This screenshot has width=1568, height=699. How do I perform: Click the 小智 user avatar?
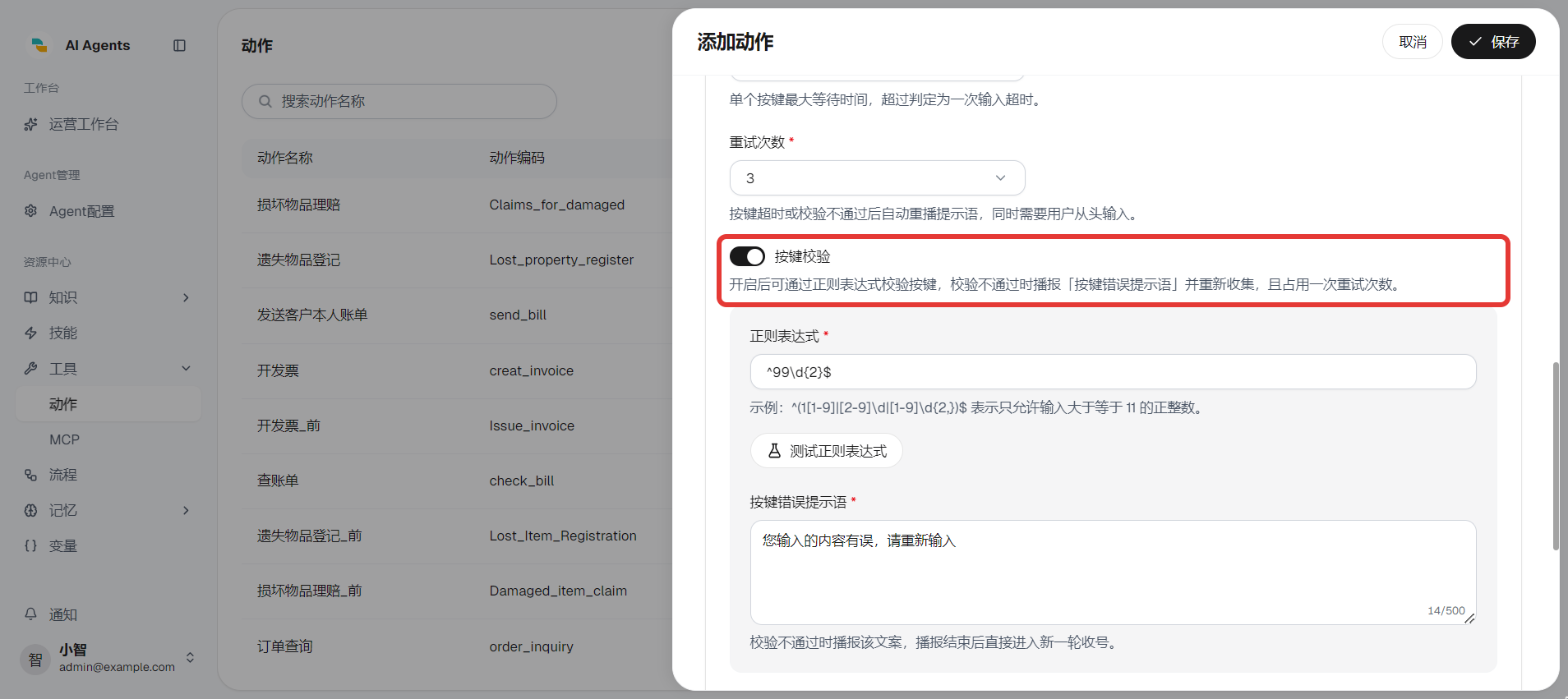pos(35,659)
